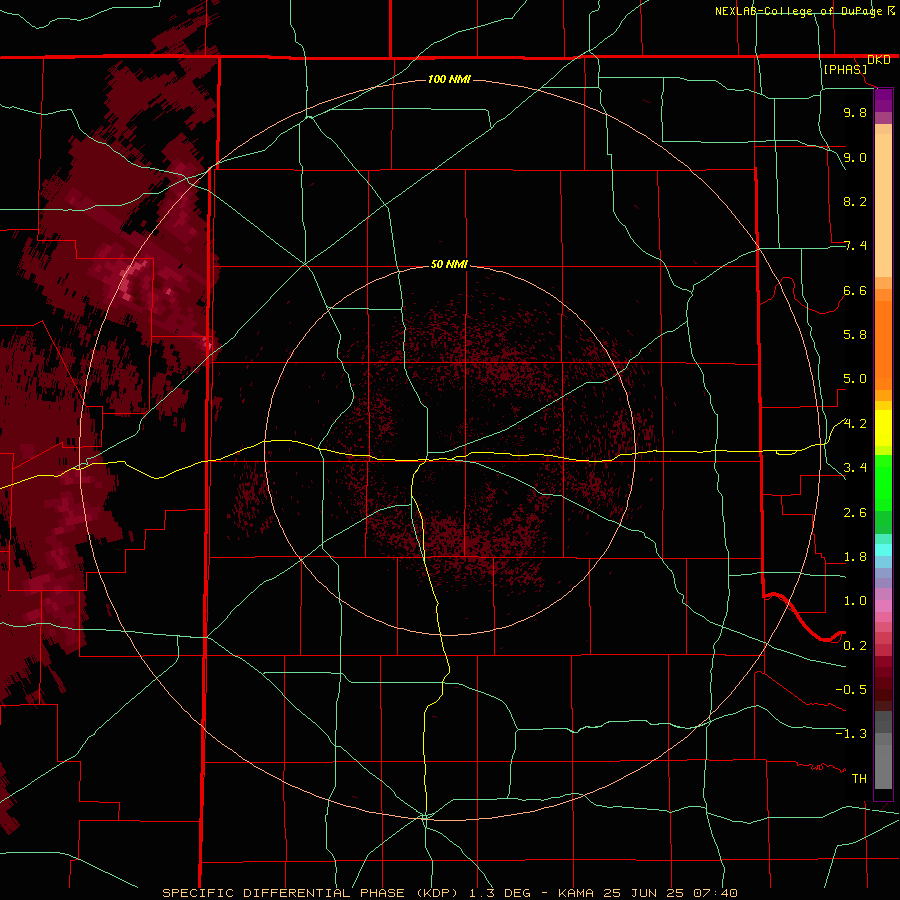The image size is (900, 900).
Task: Click the 100 NMI range ring label
Action: click(x=449, y=79)
